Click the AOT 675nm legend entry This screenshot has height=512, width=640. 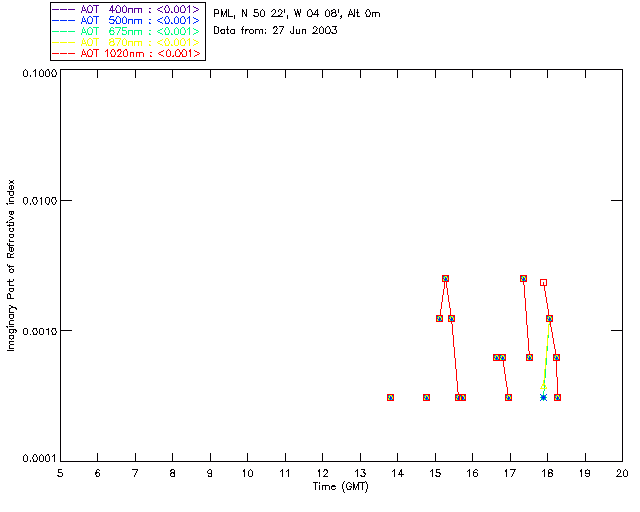pos(127,31)
